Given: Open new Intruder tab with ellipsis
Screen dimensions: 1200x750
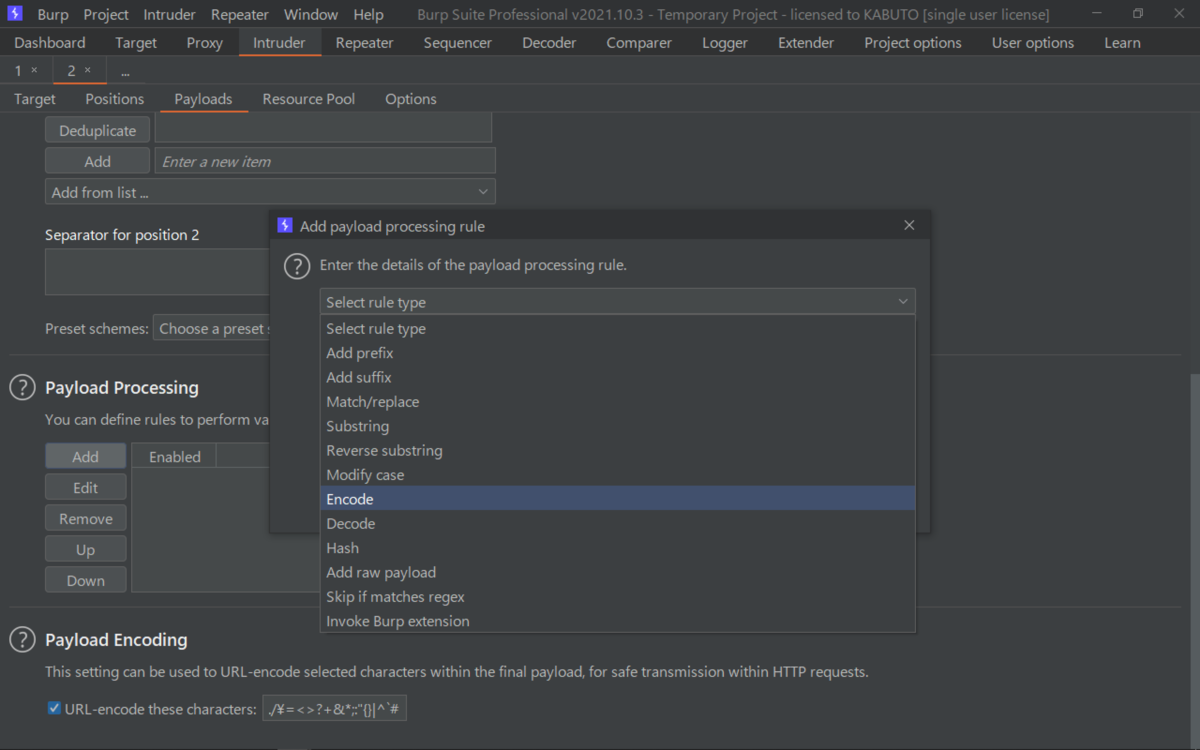Looking at the screenshot, I should 125,71.
